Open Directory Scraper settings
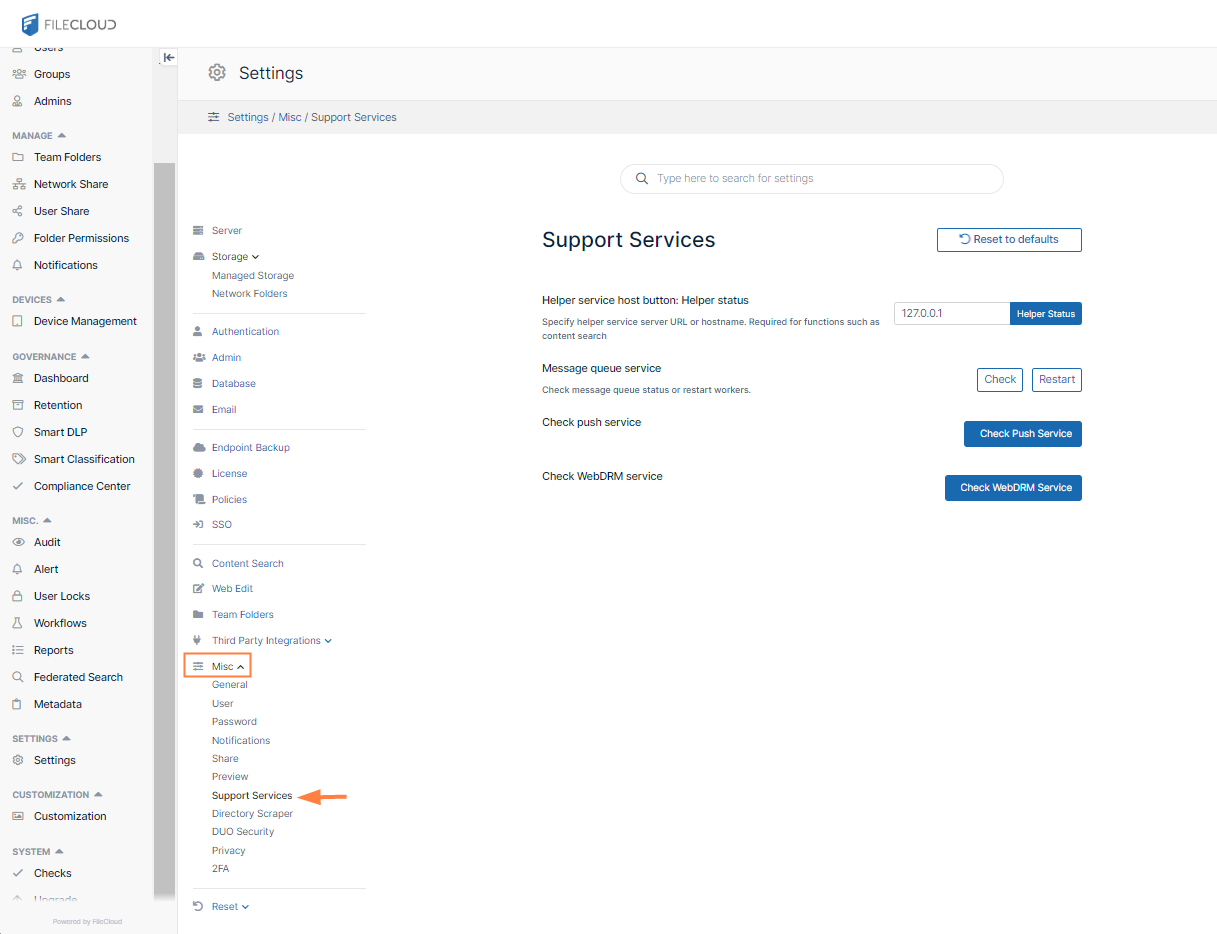Screen dimensions: 1217x934 click(252, 814)
